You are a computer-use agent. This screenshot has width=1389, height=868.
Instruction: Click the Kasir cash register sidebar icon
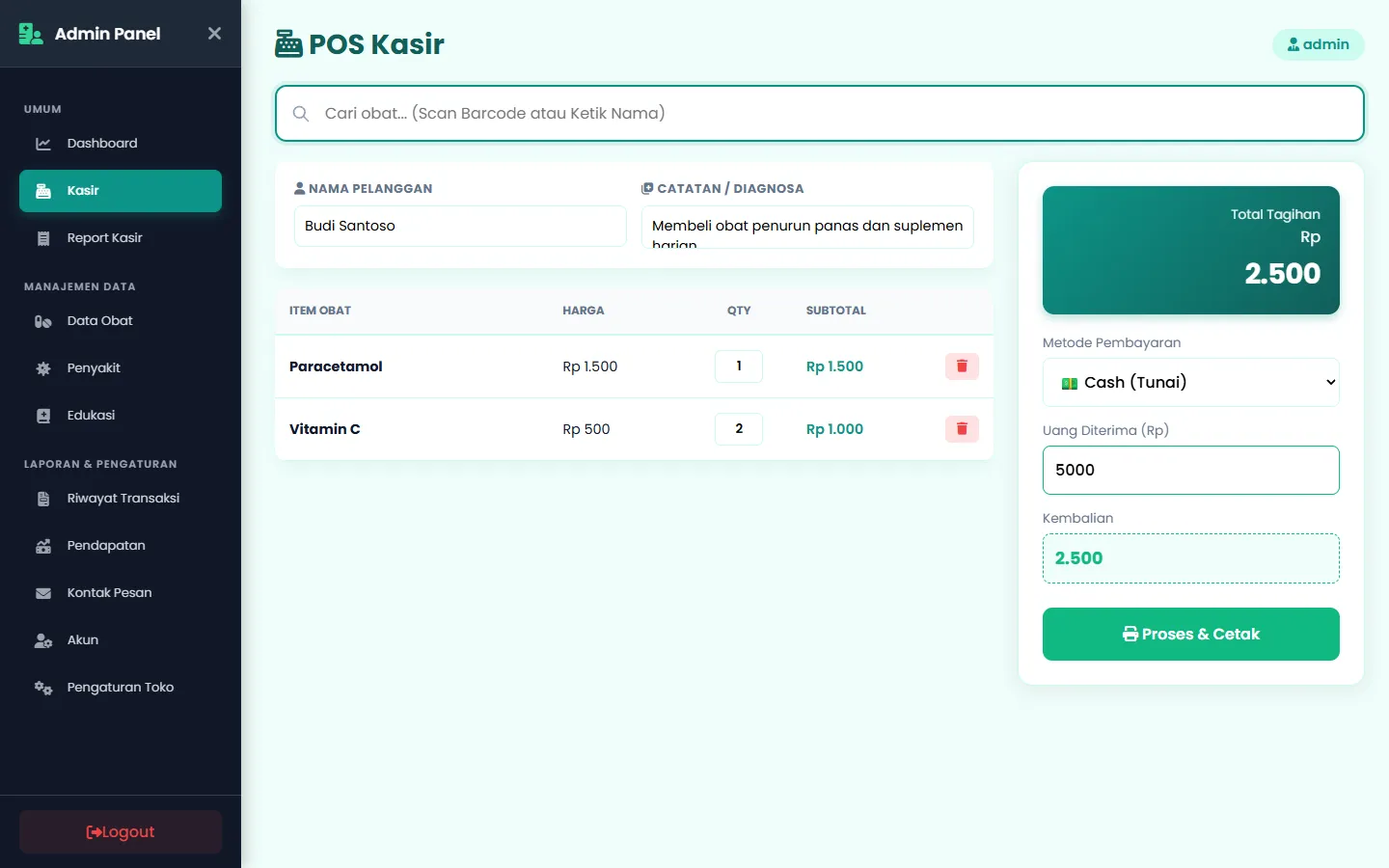click(x=43, y=191)
